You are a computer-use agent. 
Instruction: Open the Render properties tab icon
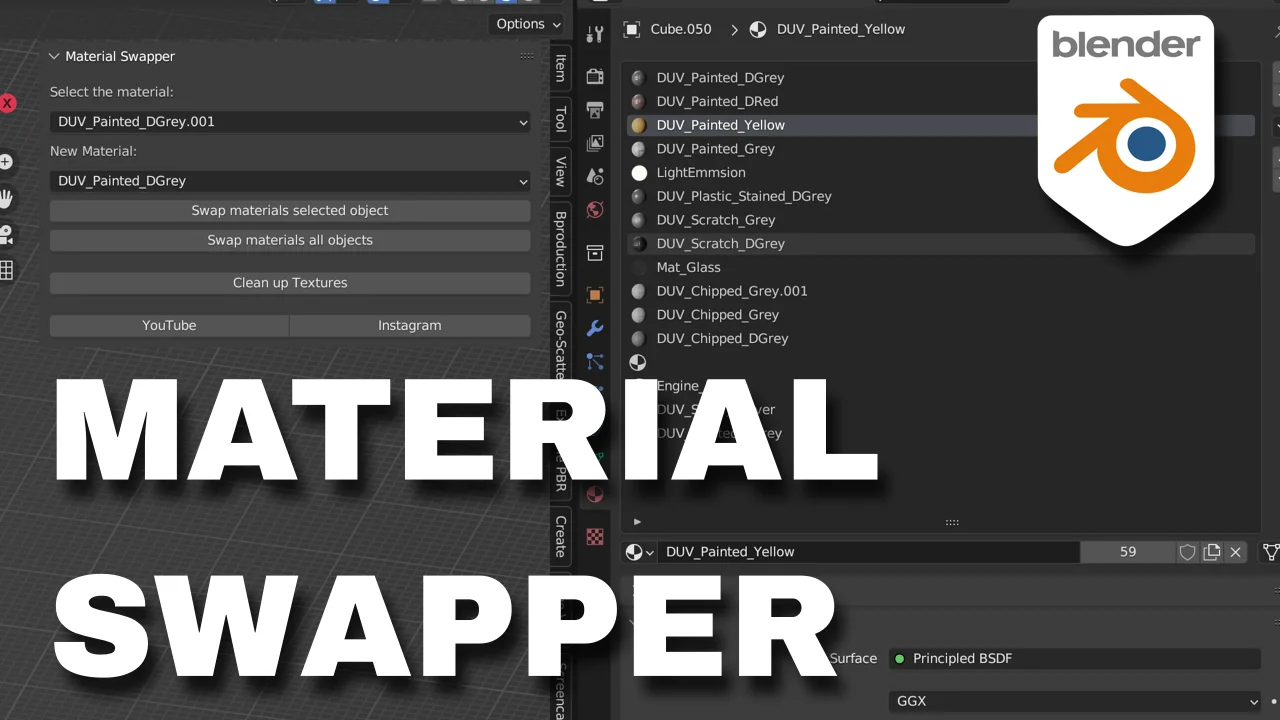pyautogui.click(x=595, y=76)
